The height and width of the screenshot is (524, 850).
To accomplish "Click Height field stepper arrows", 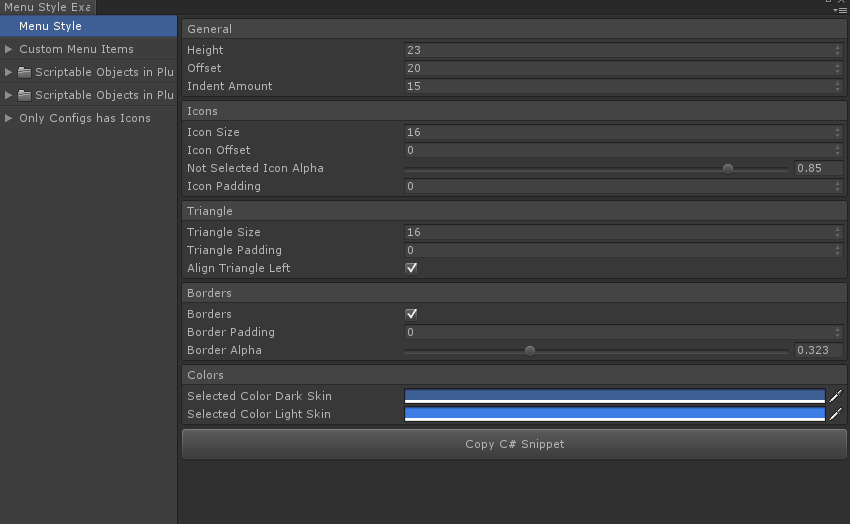I will tap(838, 50).
